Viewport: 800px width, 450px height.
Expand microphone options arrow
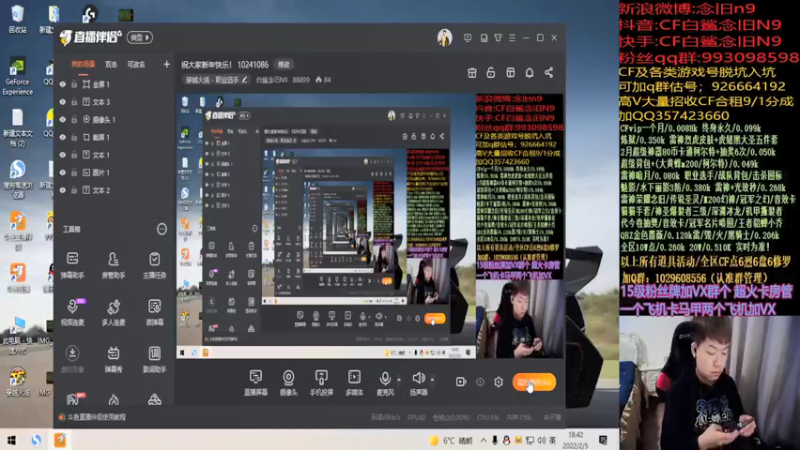point(399,380)
